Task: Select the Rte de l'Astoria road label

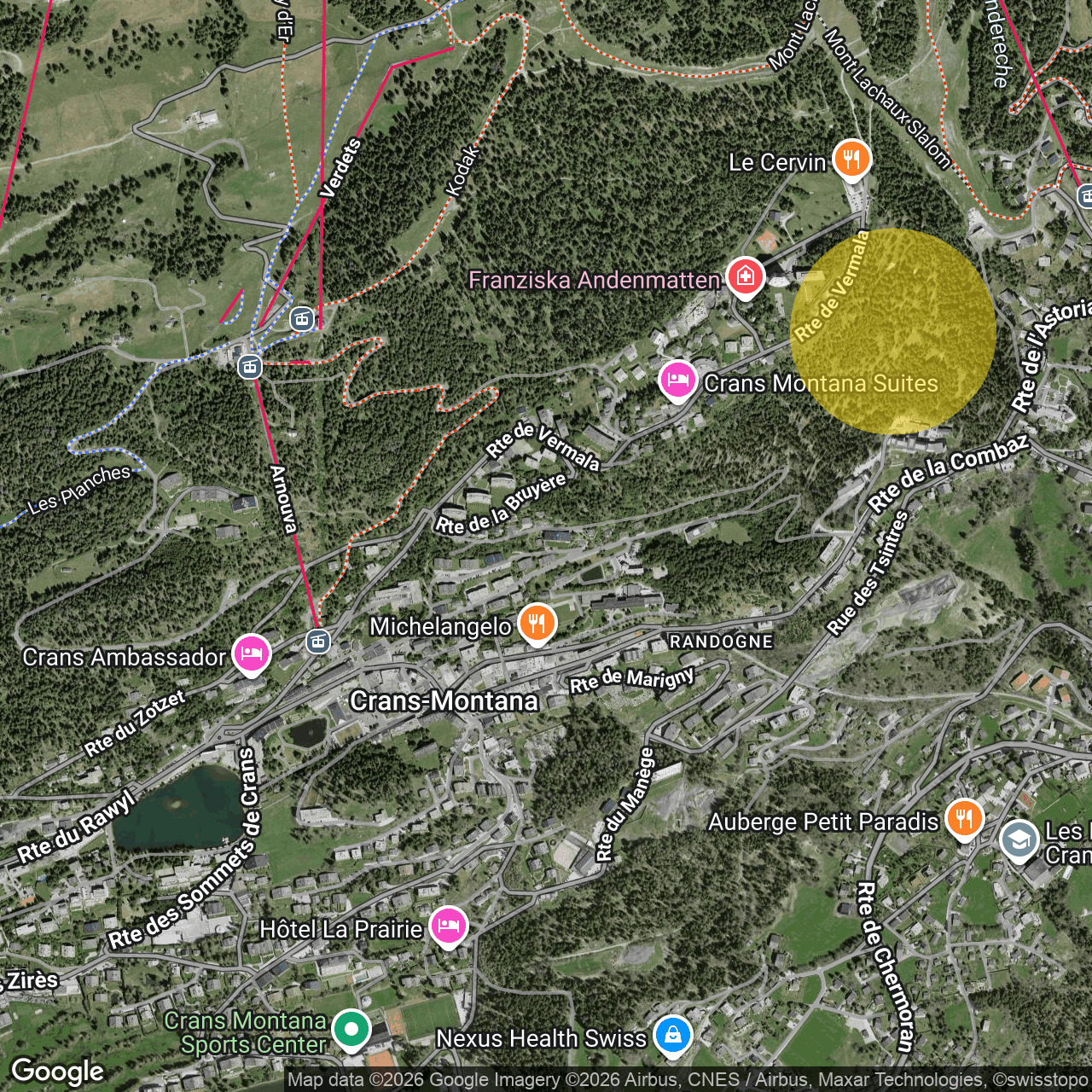Action: pos(1051,355)
